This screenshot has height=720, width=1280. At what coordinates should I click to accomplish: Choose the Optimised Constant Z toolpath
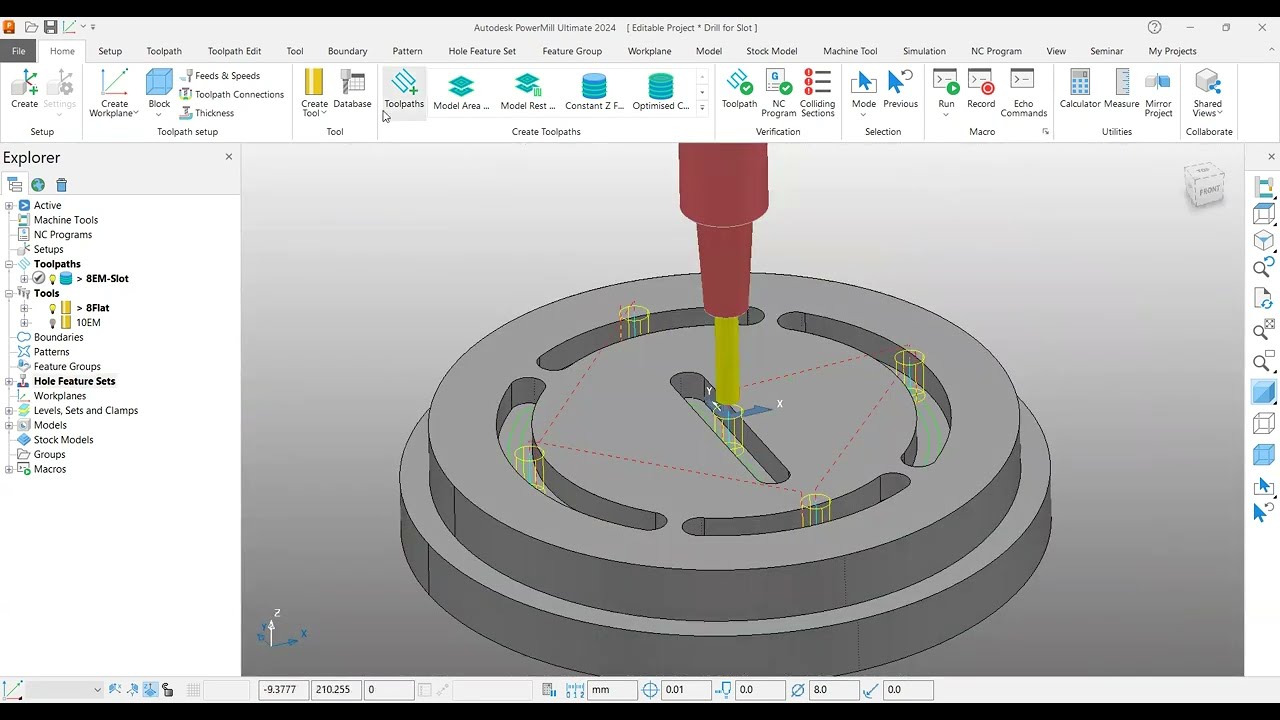coord(661,92)
